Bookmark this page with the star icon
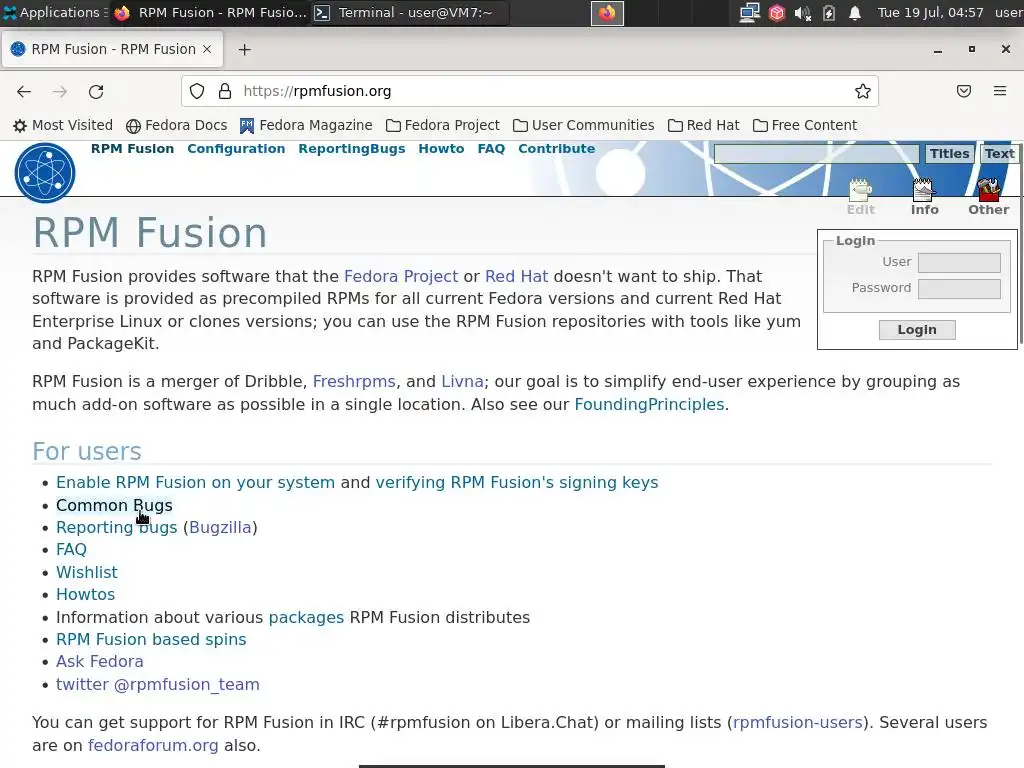Image resolution: width=1024 pixels, height=768 pixels. (x=863, y=91)
